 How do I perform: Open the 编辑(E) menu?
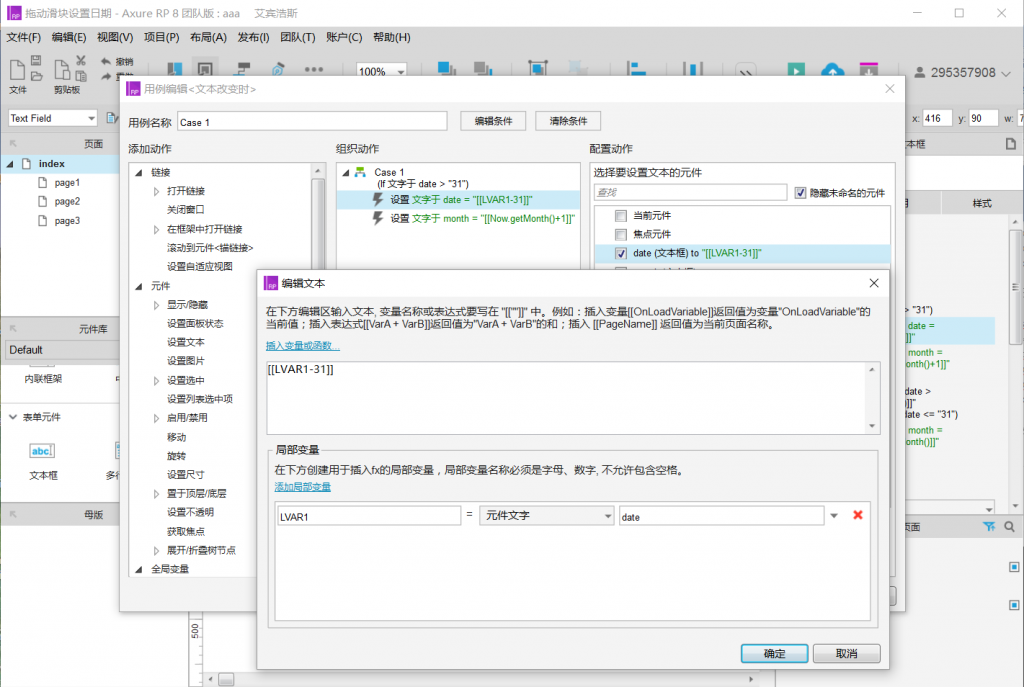pos(69,37)
